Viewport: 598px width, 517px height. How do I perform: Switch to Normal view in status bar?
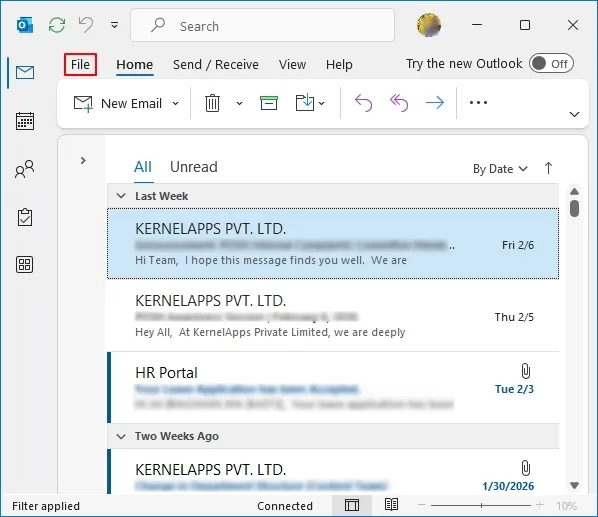(352, 506)
